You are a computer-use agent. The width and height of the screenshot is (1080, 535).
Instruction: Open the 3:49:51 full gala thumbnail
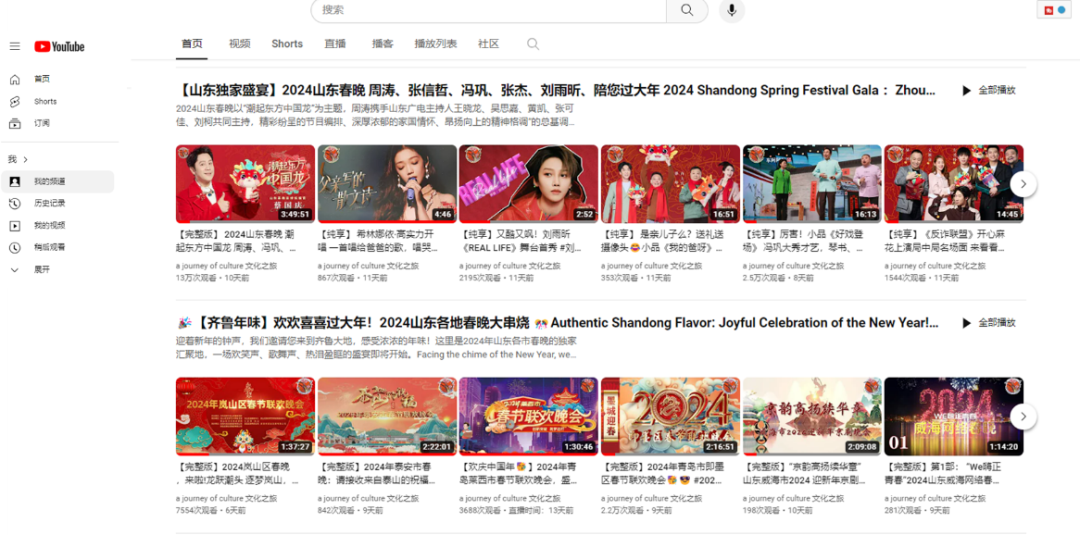245,184
